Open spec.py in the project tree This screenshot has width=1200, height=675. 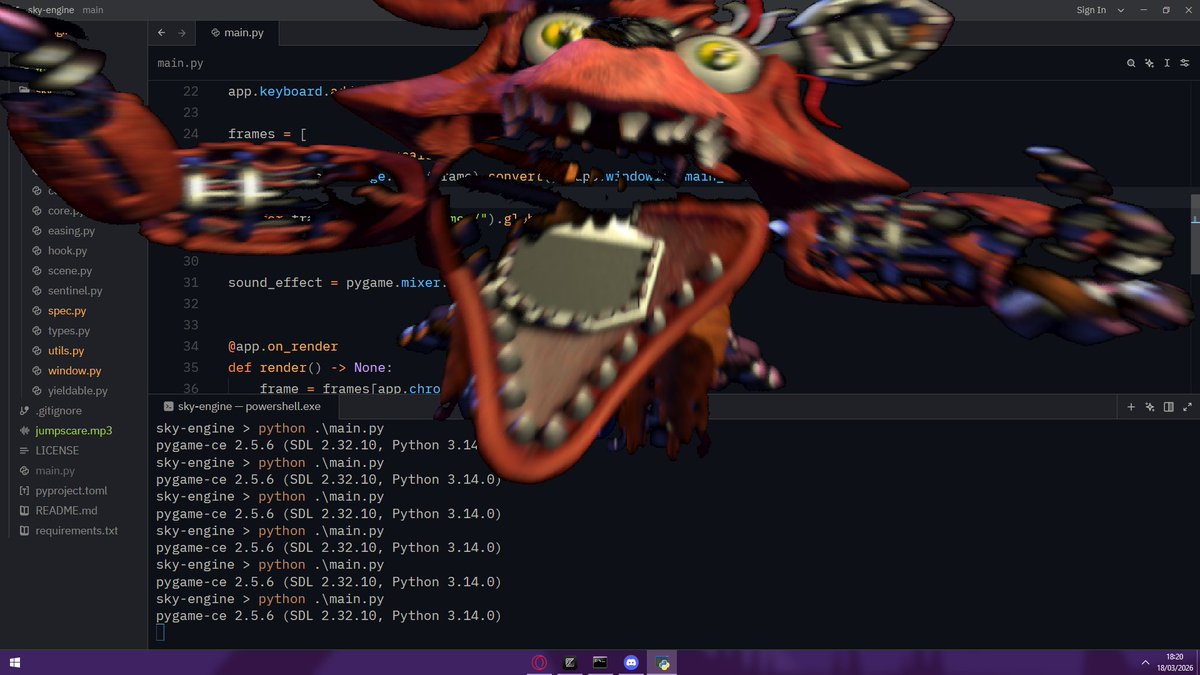click(68, 311)
